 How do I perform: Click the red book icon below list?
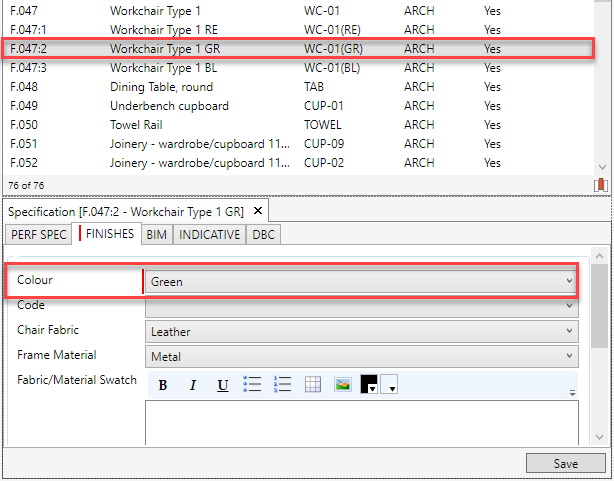tap(600, 185)
